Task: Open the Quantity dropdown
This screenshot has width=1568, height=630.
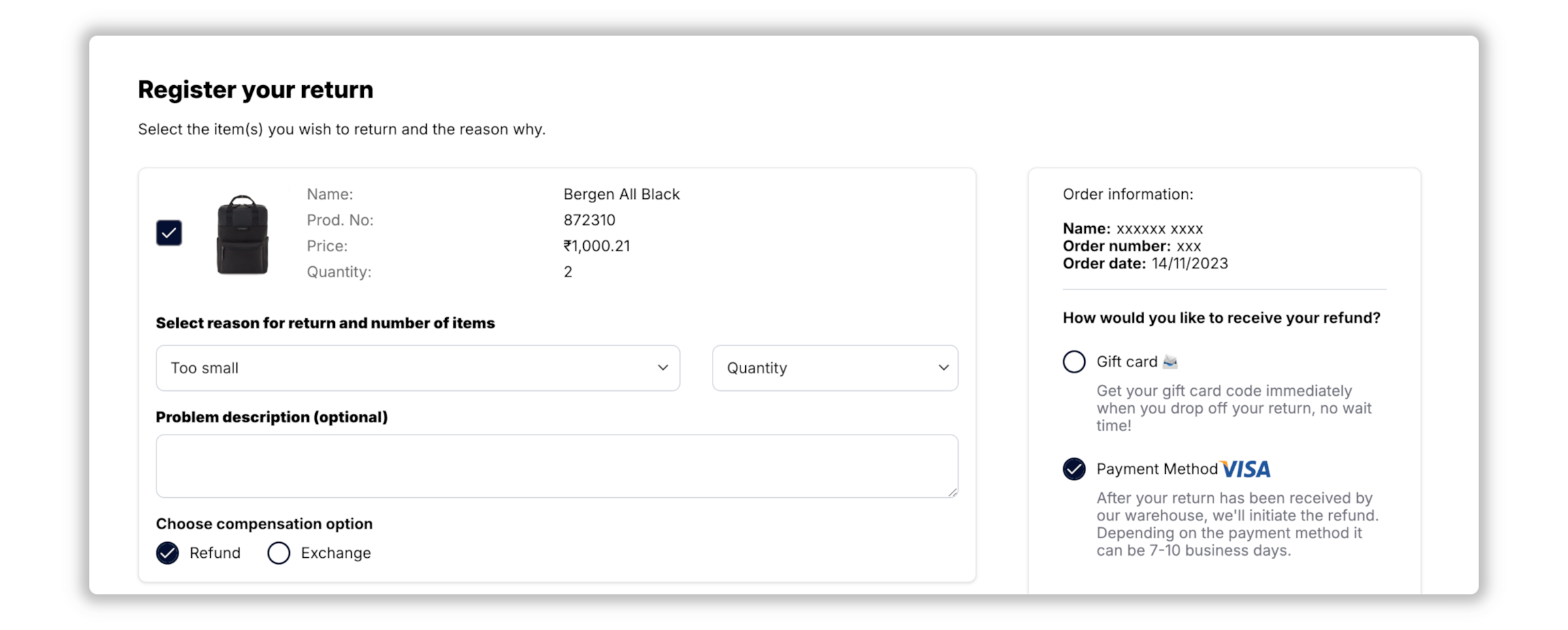Action: pos(834,368)
